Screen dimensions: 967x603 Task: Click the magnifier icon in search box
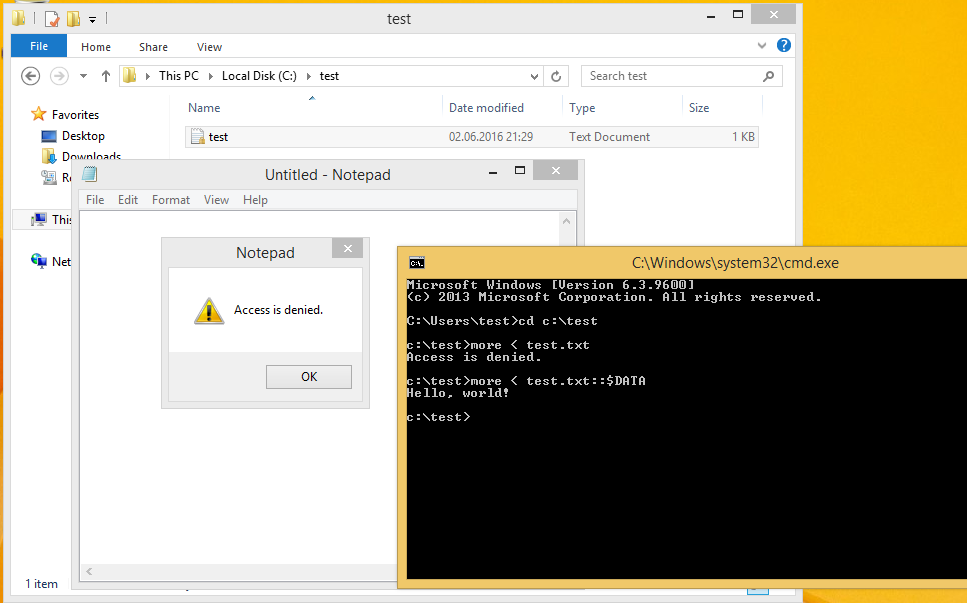click(x=768, y=76)
